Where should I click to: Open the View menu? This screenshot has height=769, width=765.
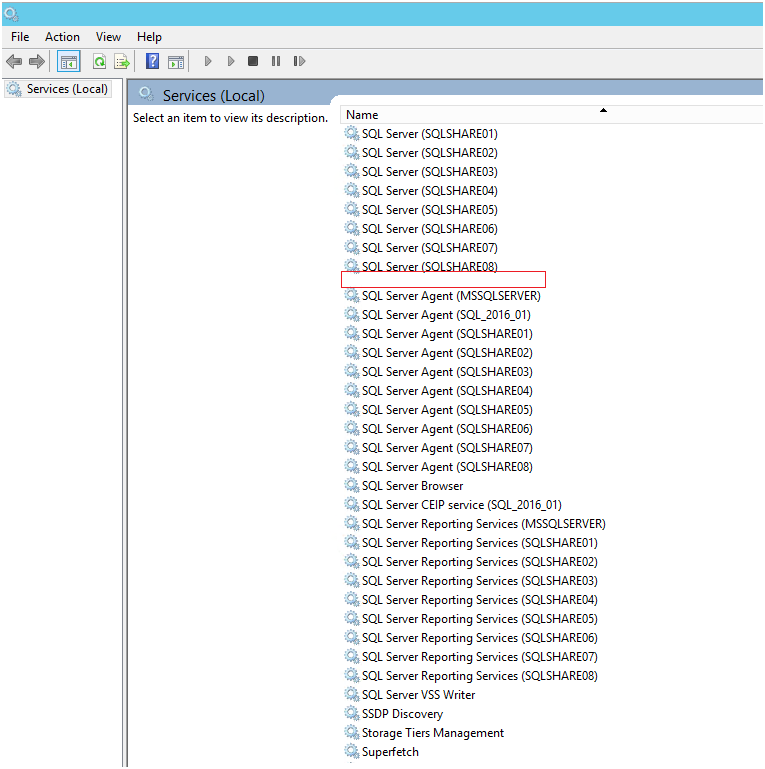pos(108,37)
